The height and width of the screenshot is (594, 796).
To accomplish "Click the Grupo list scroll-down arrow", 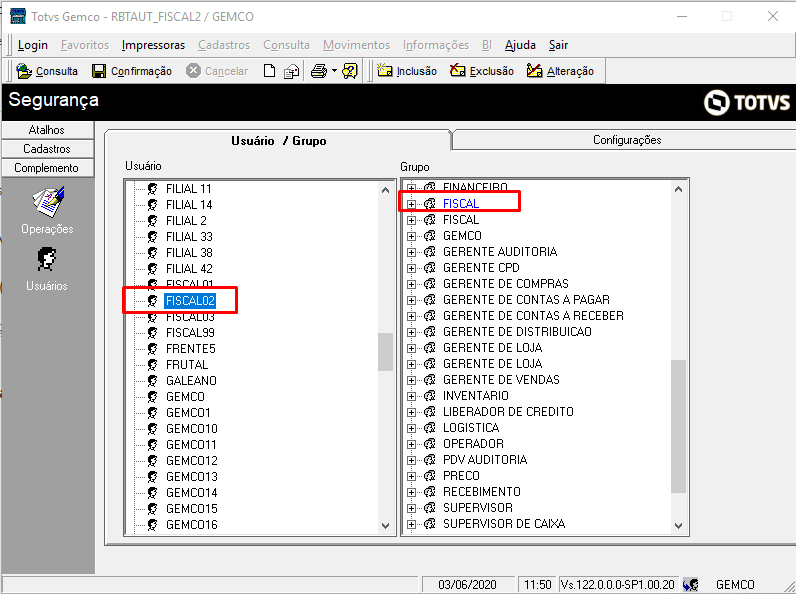I will click(x=679, y=525).
